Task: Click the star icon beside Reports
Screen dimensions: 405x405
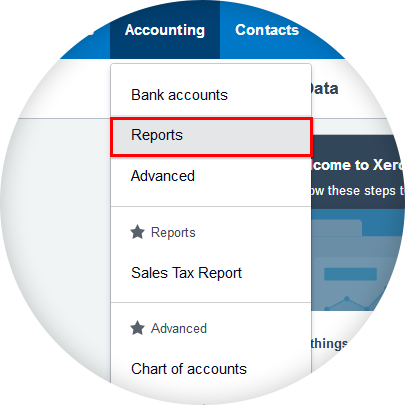Action: (x=137, y=232)
